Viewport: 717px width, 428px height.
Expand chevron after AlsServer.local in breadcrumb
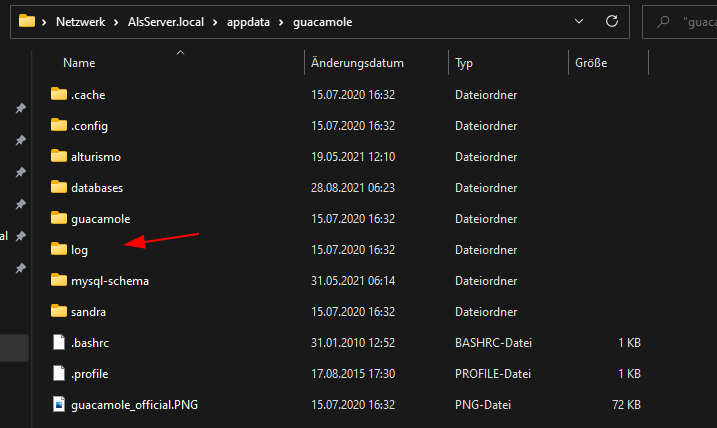215,22
